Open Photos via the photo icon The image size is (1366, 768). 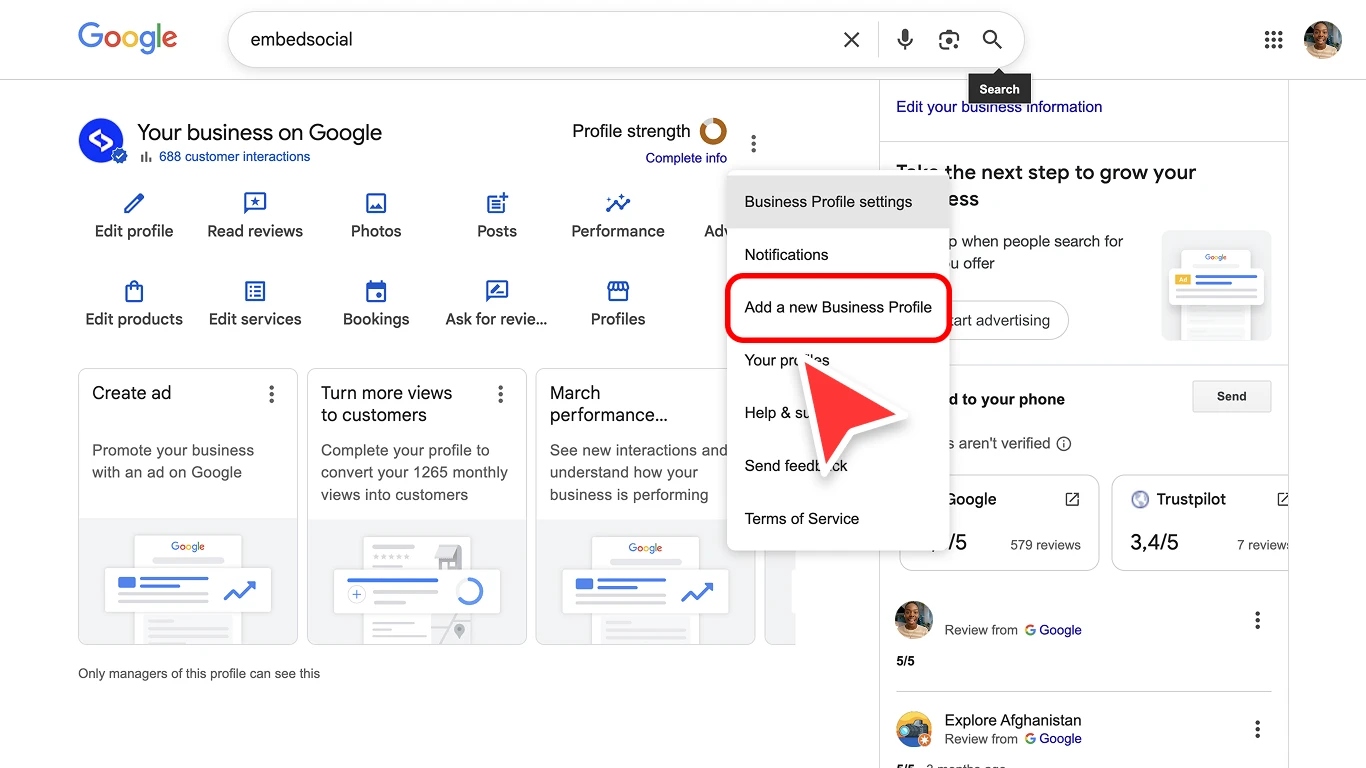pos(375,204)
